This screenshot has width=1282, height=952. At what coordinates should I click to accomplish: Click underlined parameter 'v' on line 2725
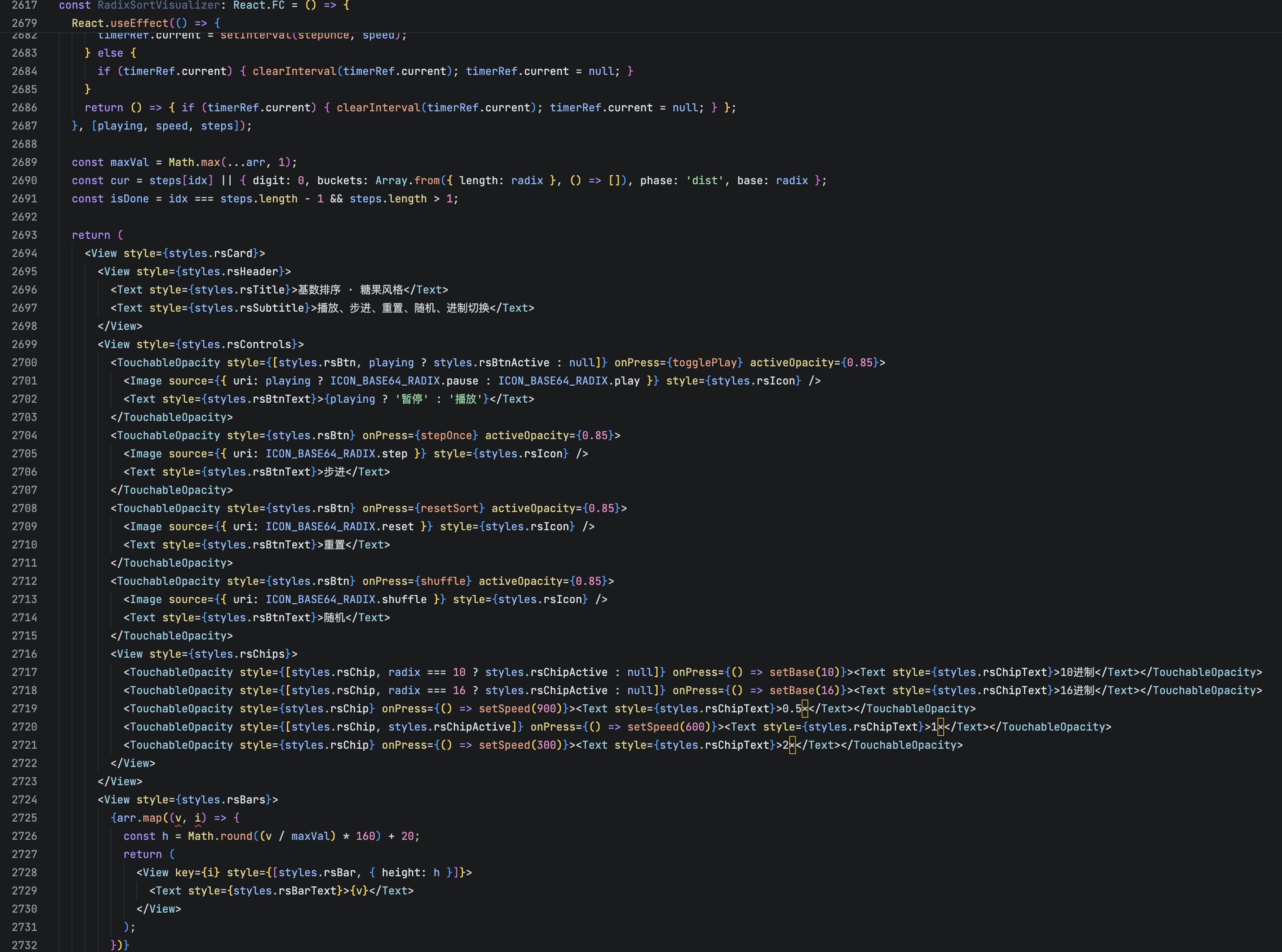pos(178,818)
